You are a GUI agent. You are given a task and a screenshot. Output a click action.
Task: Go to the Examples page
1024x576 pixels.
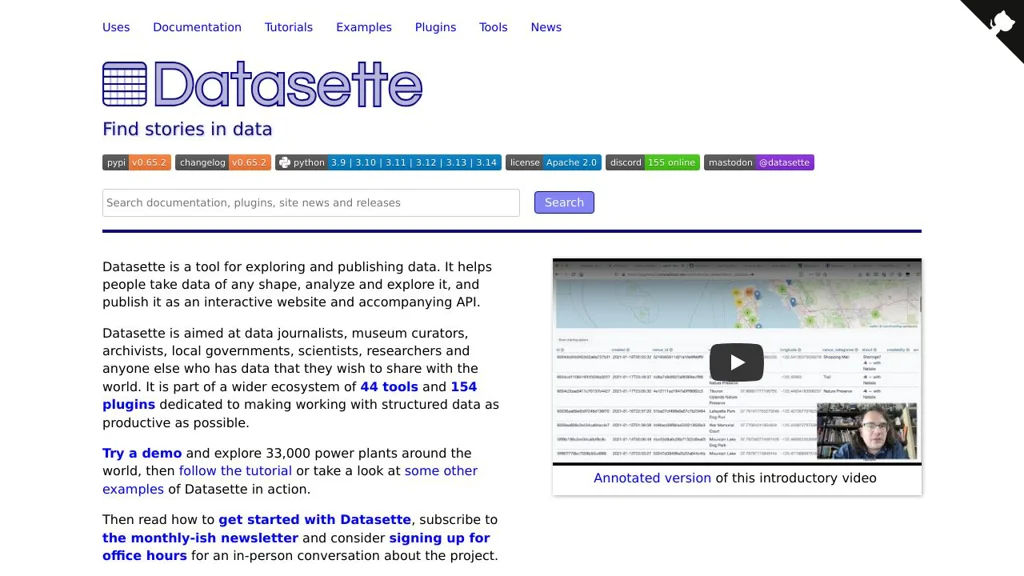(x=364, y=27)
